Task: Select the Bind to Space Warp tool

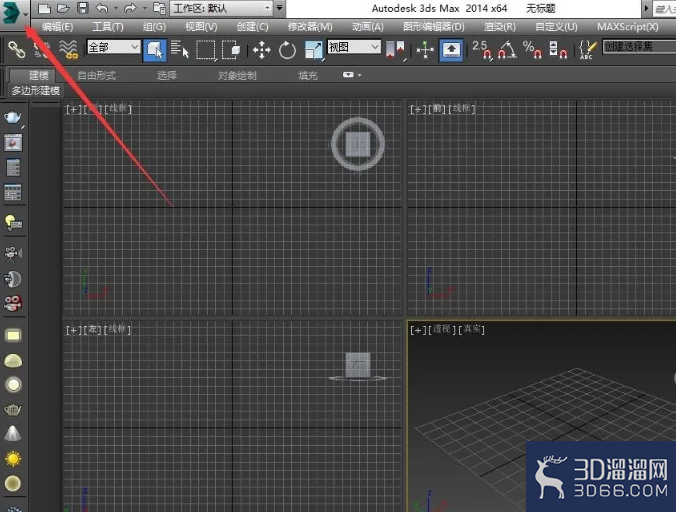Action: coord(69,49)
